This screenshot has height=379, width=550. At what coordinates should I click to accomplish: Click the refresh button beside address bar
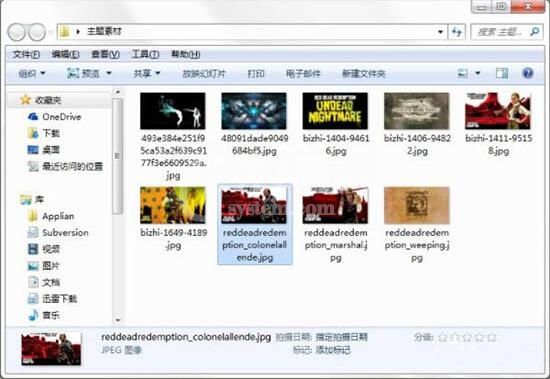coord(457,32)
